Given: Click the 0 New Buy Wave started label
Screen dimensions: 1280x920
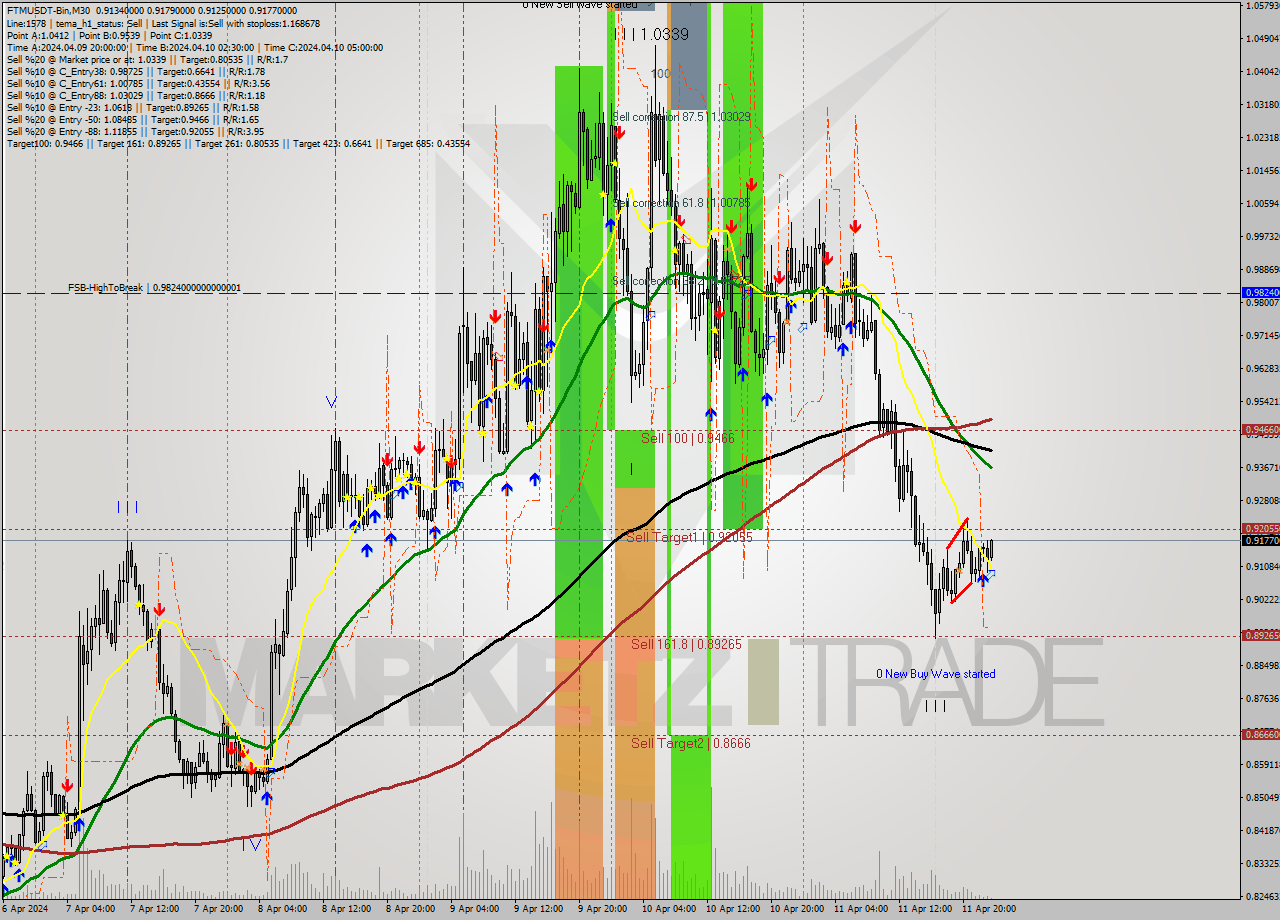Looking at the screenshot, I should point(936,674).
